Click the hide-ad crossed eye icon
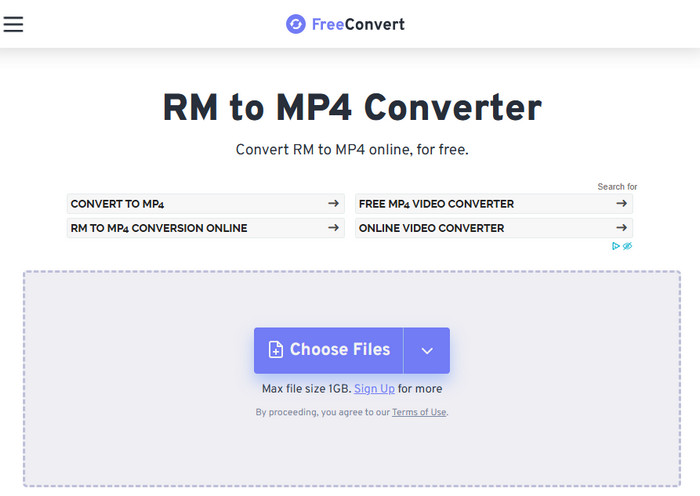 627,246
